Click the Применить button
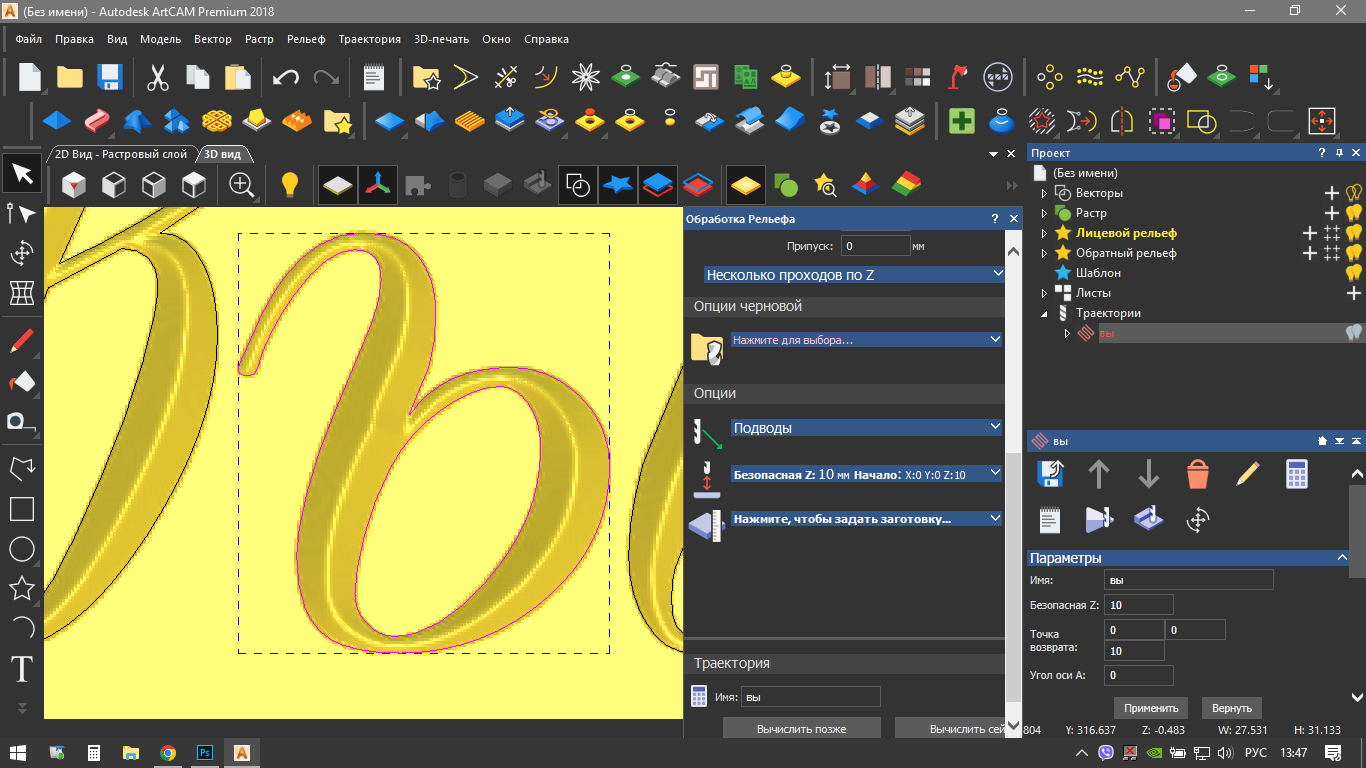The image size is (1366, 768). coord(1151,707)
